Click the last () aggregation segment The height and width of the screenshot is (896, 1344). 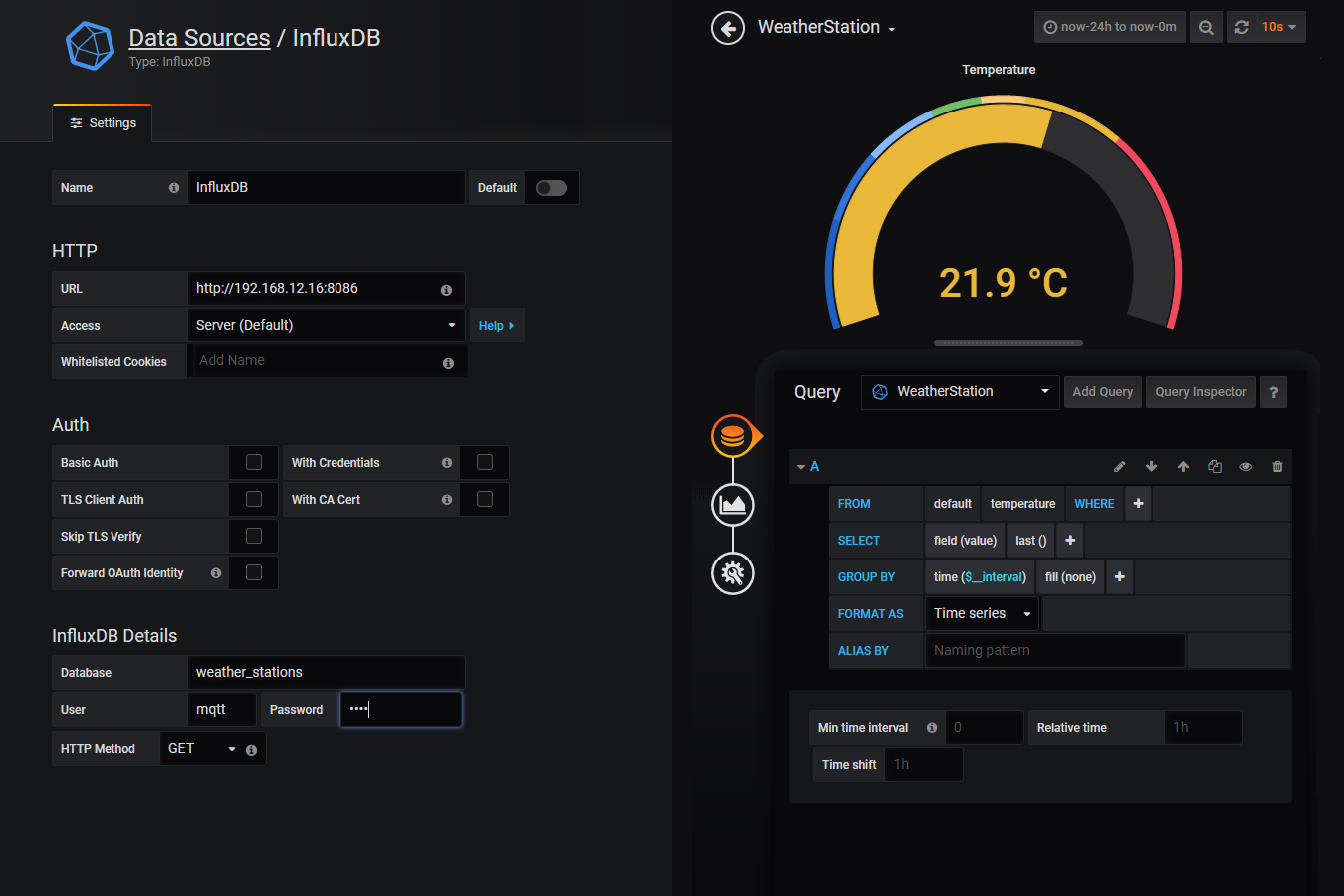1030,541
